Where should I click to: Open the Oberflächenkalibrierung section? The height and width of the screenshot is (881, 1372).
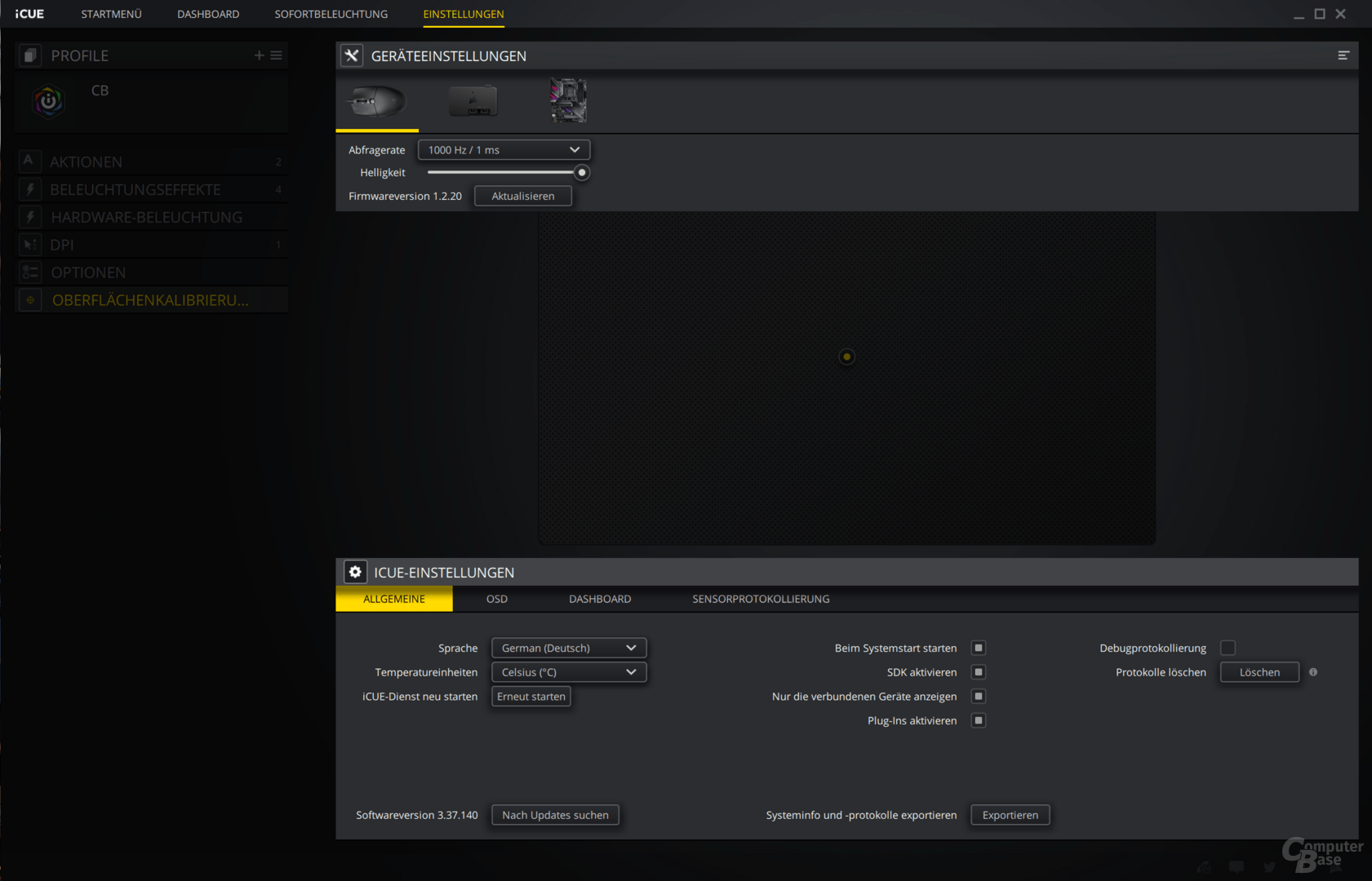point(152,300)
